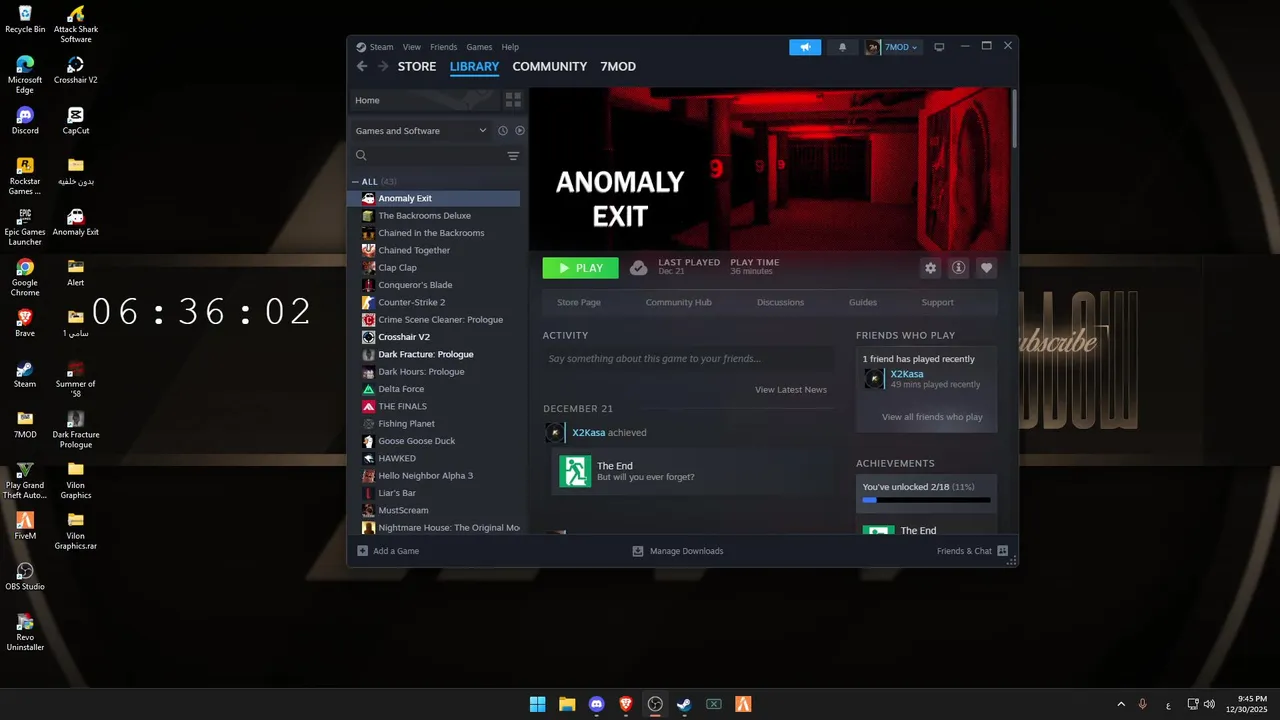Image resolution: width=1280 pixels, height=720 pixels.
Task: Go back with the Steam back arrow
Action: point(362,67)
